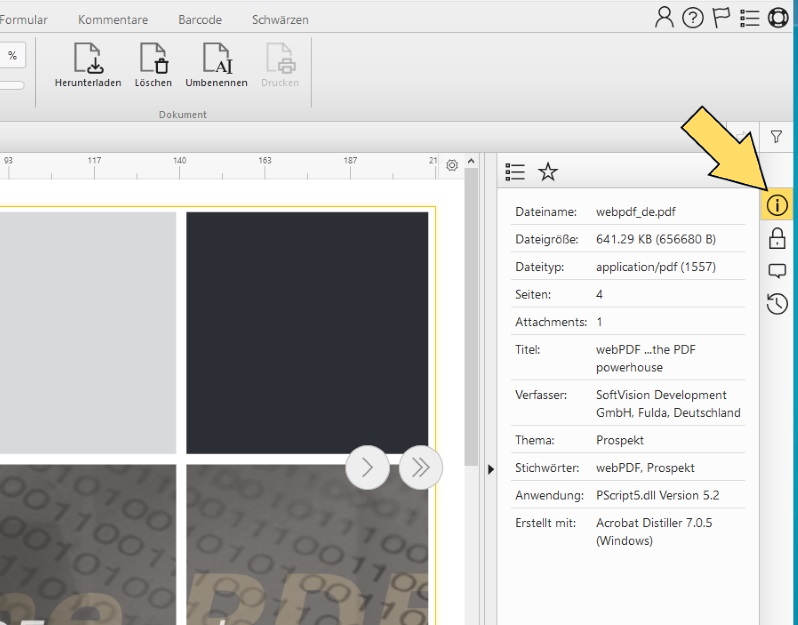Click the filter funnel icon
The image size is (798, 625).
[776, 136]
